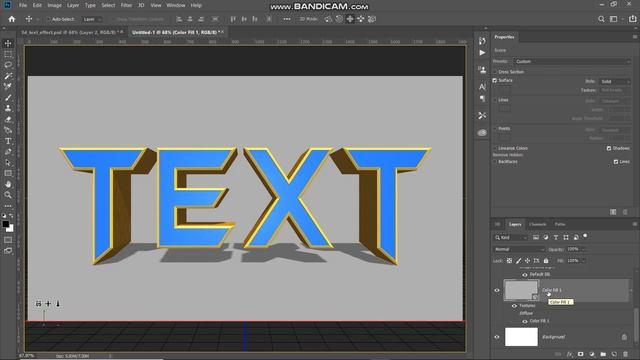This screenshot has width=640, height=360.
Task: Select the Zoom tool
Action: point(8,195)
